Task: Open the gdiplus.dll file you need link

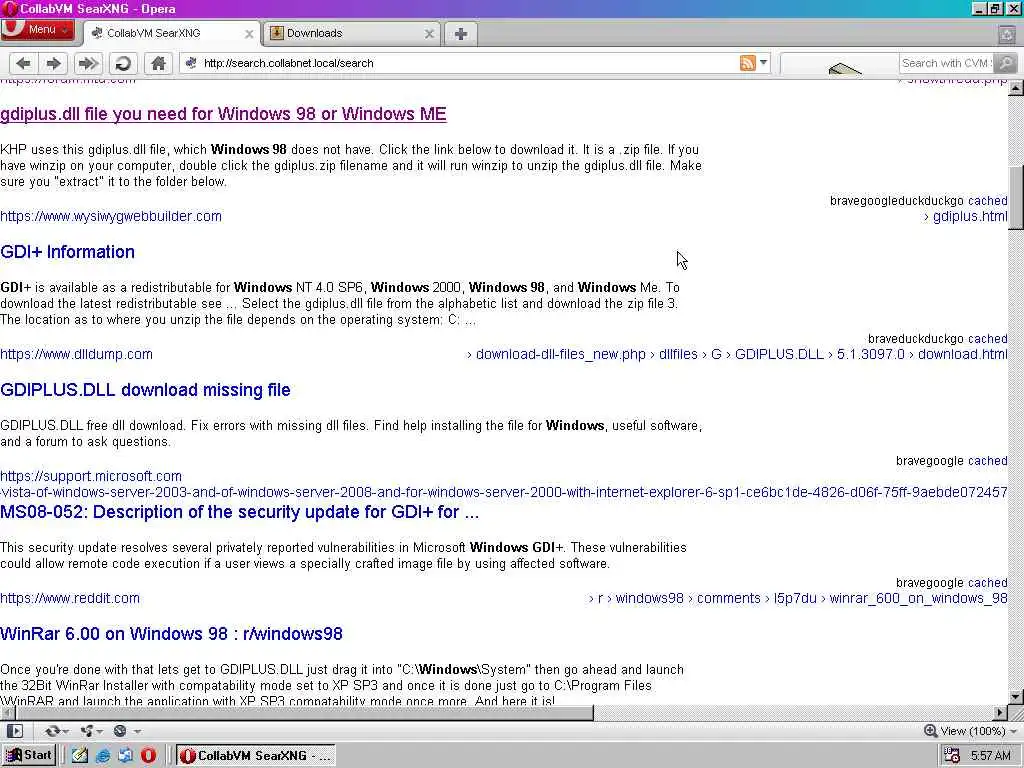Action: (x=223, y=114)
